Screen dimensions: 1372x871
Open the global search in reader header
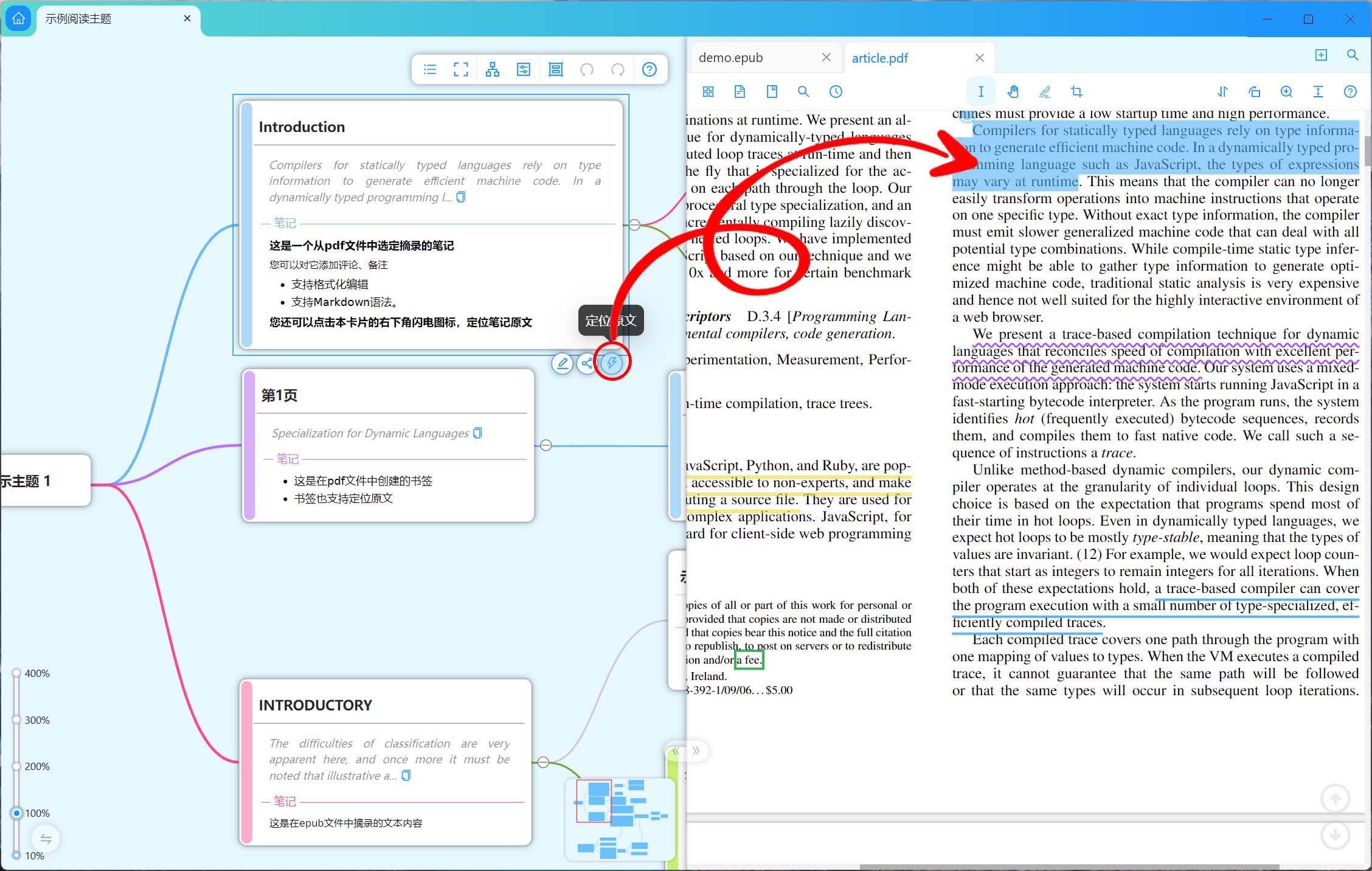coord(1353,55)
